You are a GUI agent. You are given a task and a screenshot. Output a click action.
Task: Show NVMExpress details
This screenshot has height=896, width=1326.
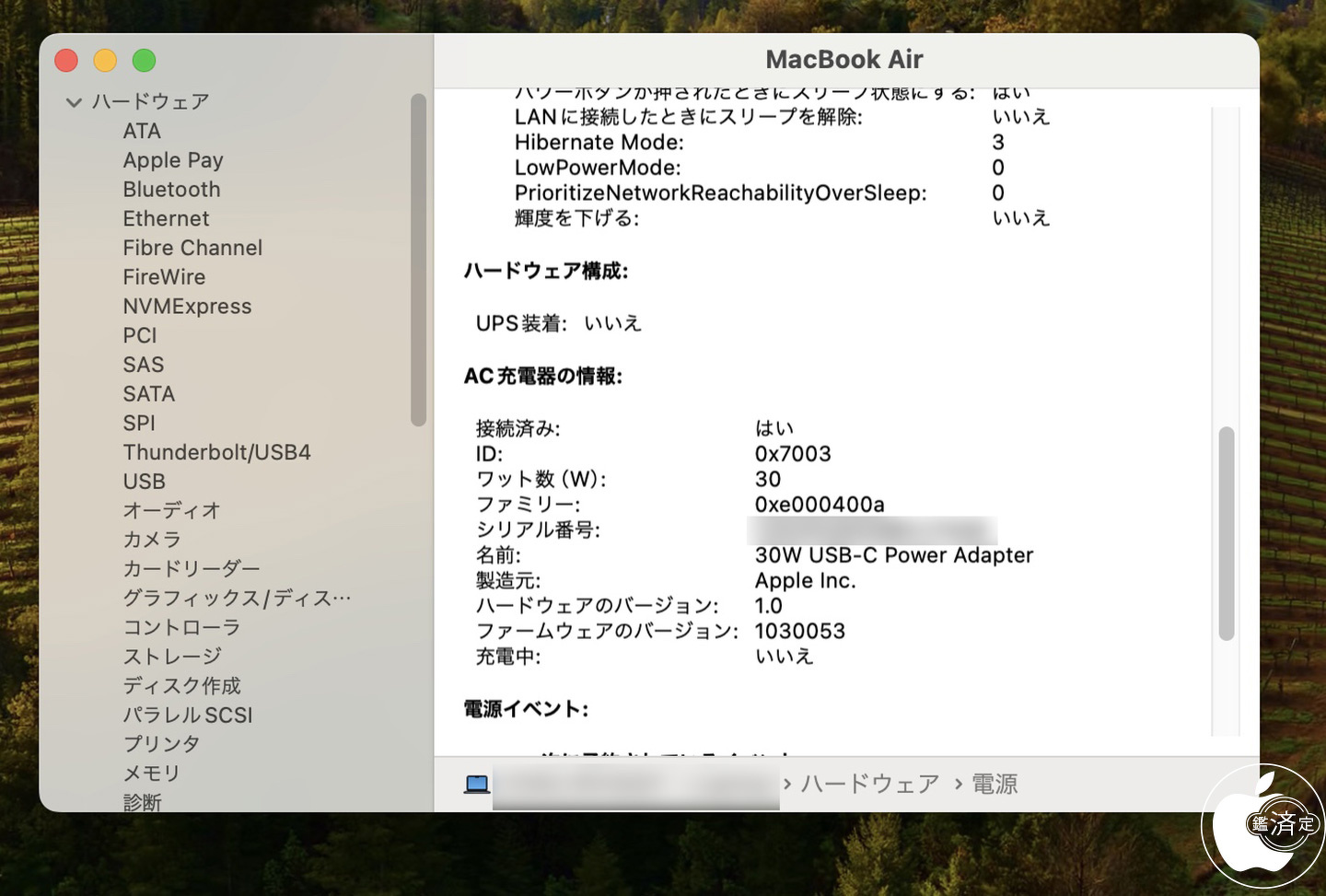(x=188, y=307)
